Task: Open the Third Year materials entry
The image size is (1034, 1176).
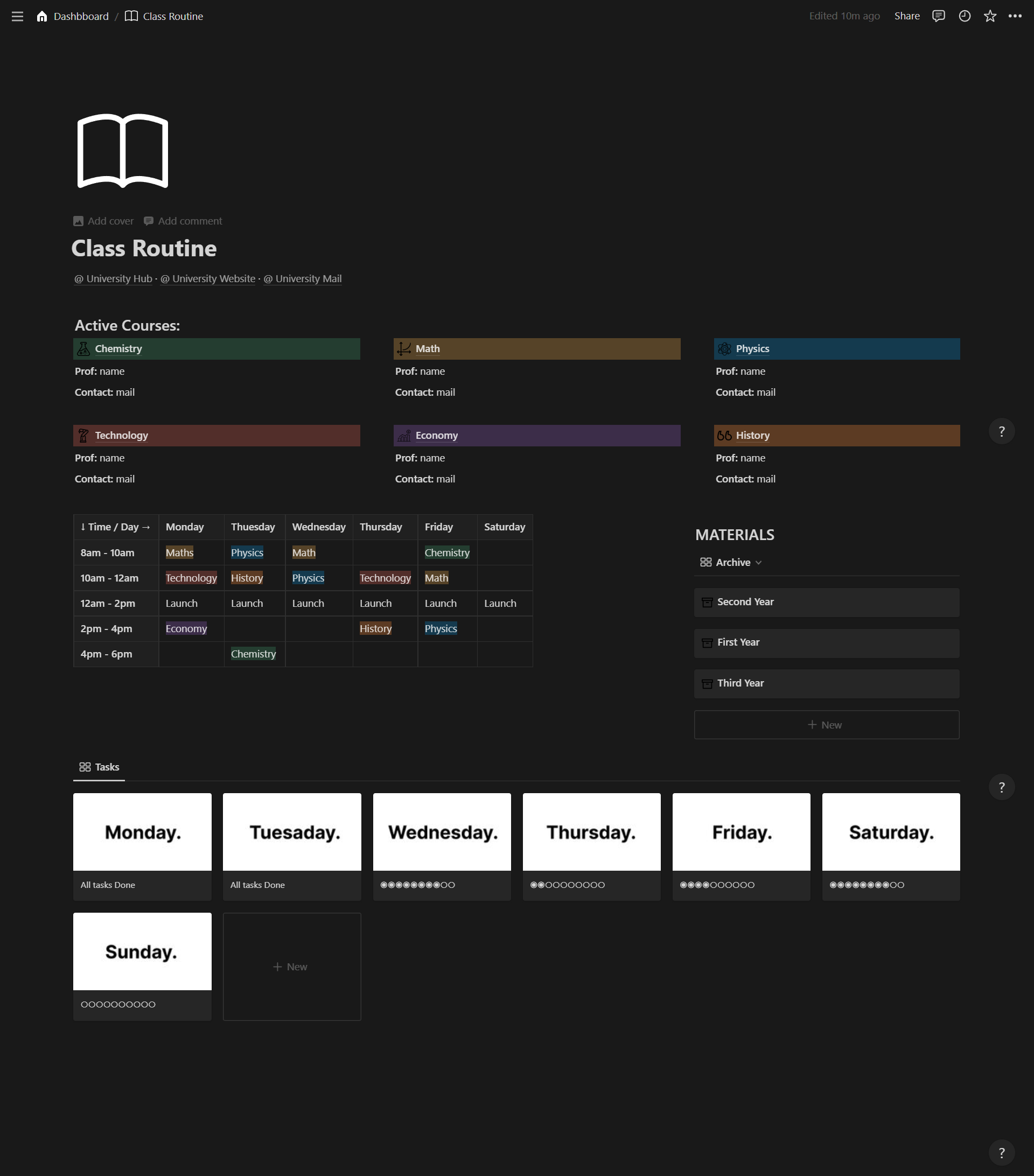Action: [826, 683]
